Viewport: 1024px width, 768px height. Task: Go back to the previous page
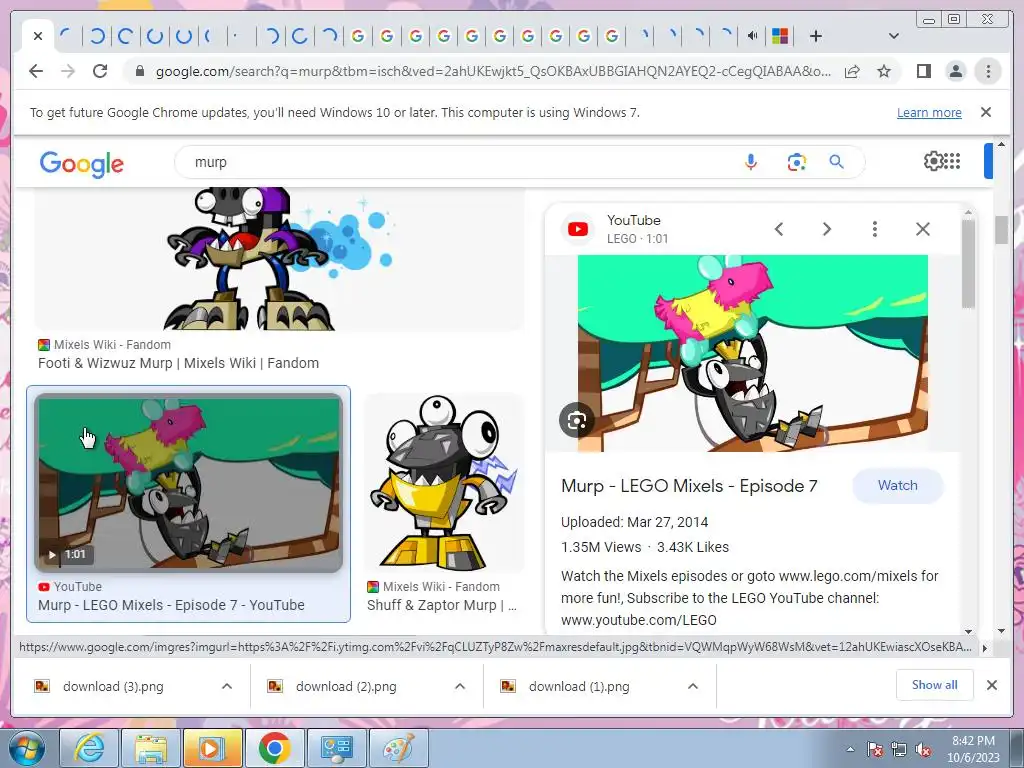click(36, 71)
